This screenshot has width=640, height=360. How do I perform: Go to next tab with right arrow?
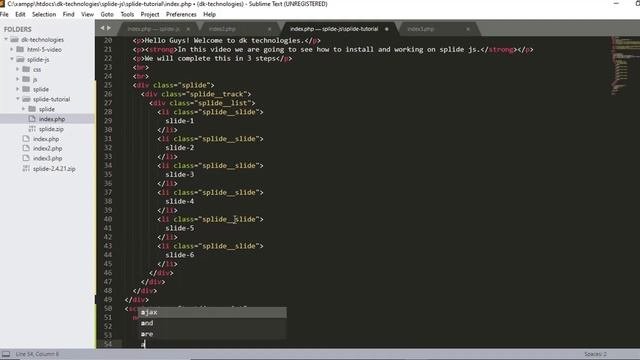[109, 28]
